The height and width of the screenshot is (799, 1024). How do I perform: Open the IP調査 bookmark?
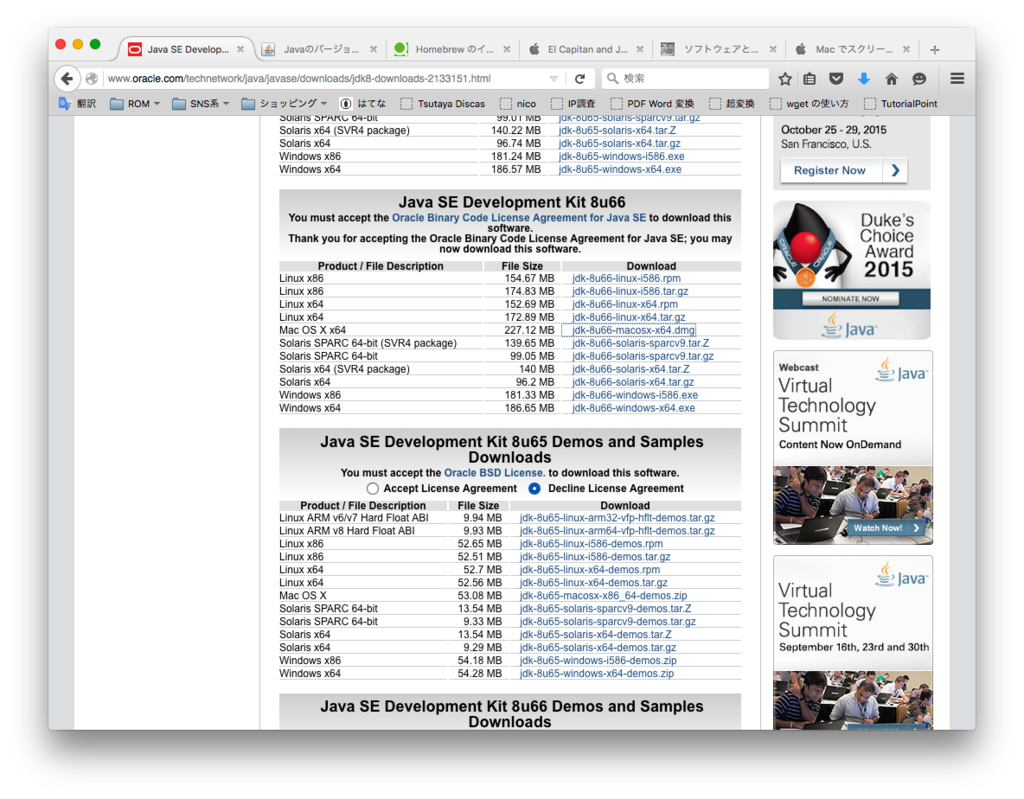573,103
